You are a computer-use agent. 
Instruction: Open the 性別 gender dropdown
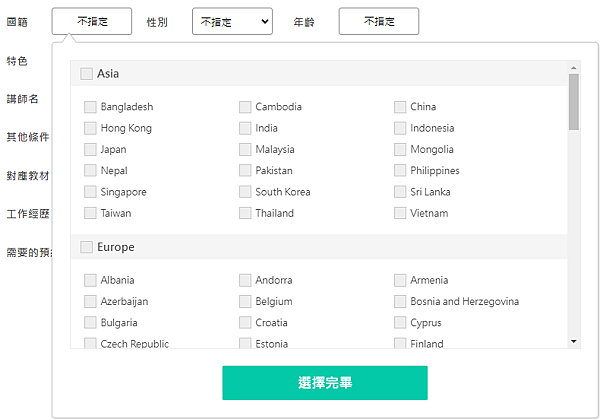[x=232, y=21]
